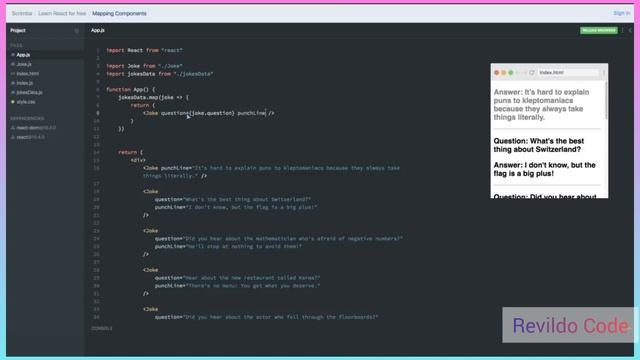Click the Project sidebar header
The image size is (640, 360).
(18, 31)
